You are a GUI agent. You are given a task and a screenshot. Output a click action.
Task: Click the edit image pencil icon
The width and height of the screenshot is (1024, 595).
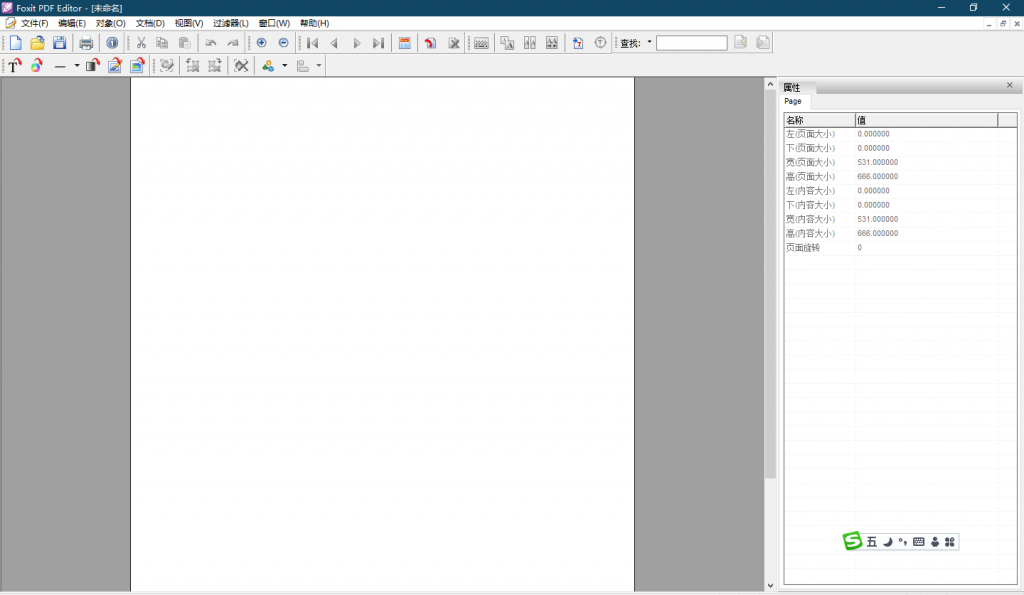point(115,65)
